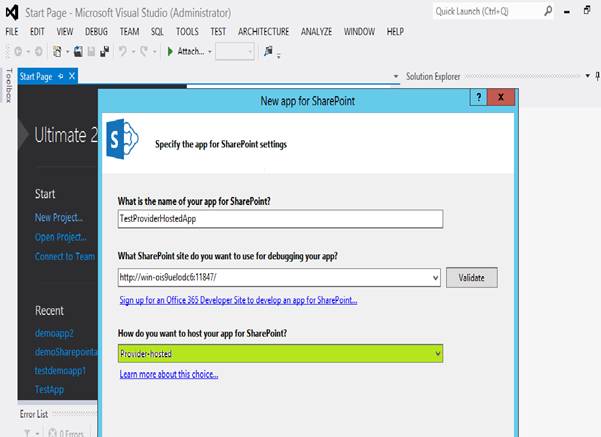Pin the Start Page tab

point(61,76)
